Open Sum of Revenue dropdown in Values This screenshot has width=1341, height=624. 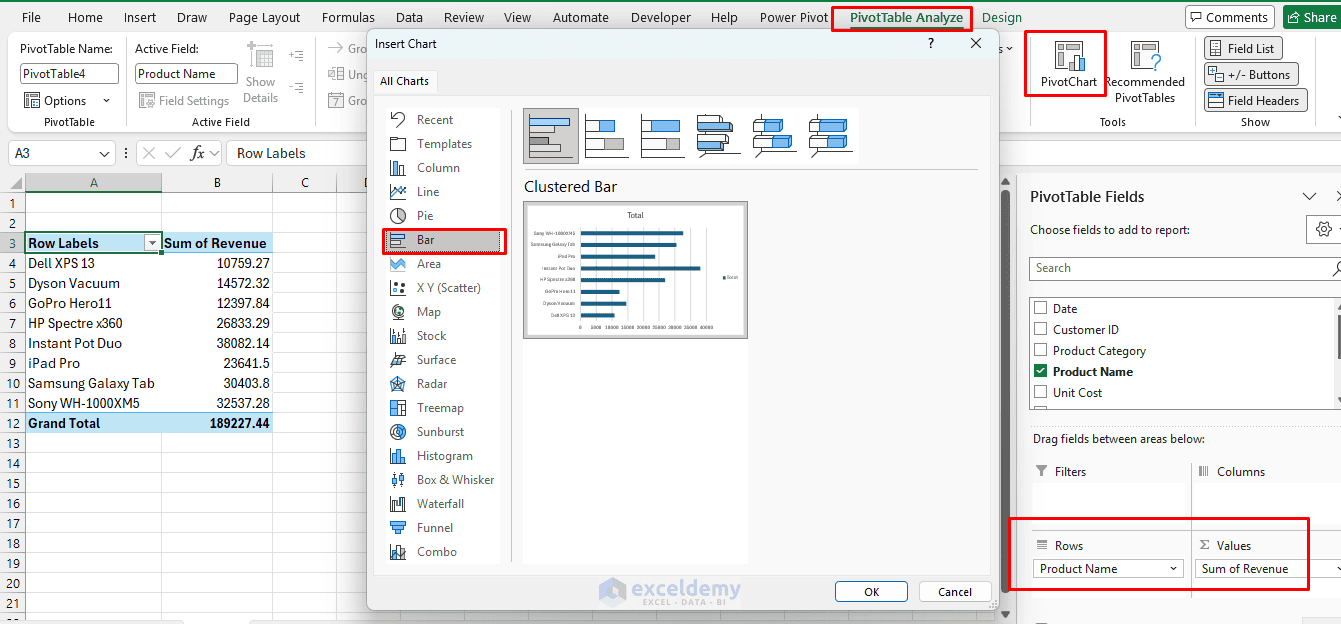tap(1337, 569)
